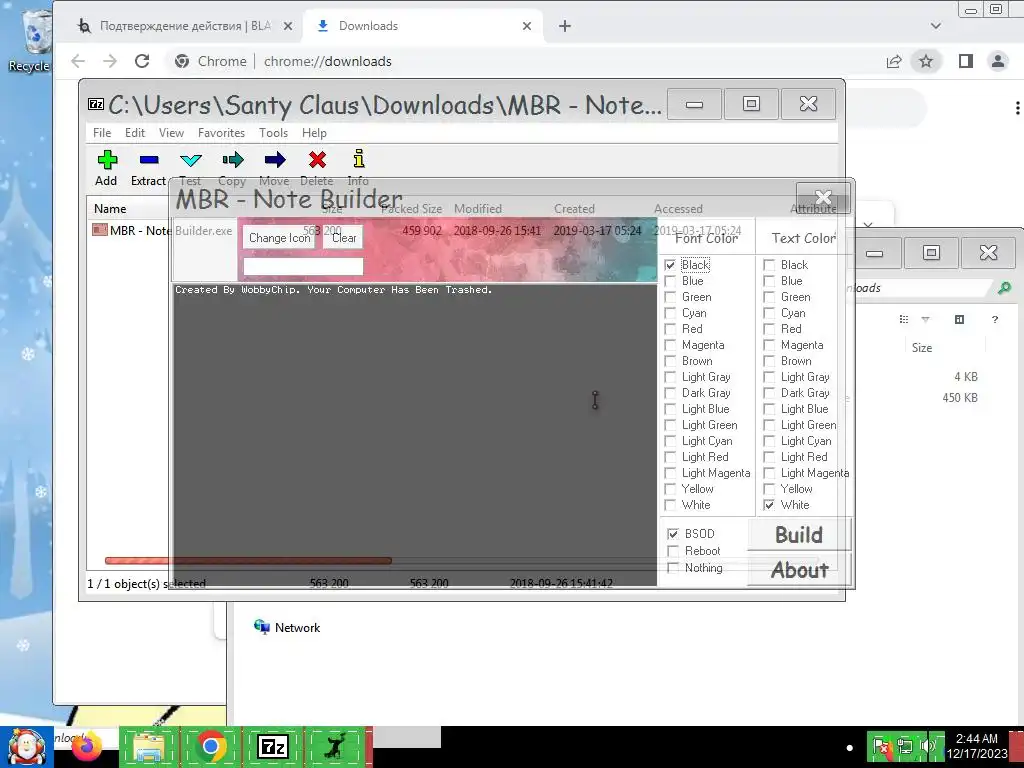
Task: Click Chrome reload page icon
Action: click(142, 61)
